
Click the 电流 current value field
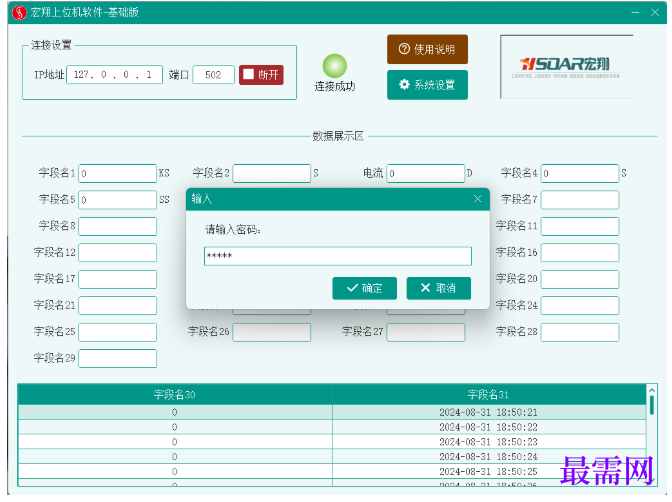click(426, 174)
